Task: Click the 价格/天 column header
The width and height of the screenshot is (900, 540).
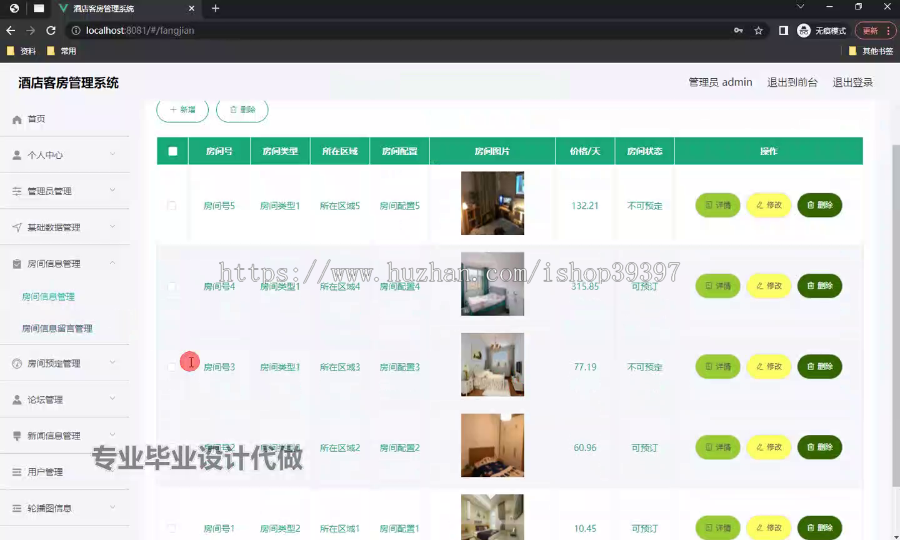Action: point(585,151)
